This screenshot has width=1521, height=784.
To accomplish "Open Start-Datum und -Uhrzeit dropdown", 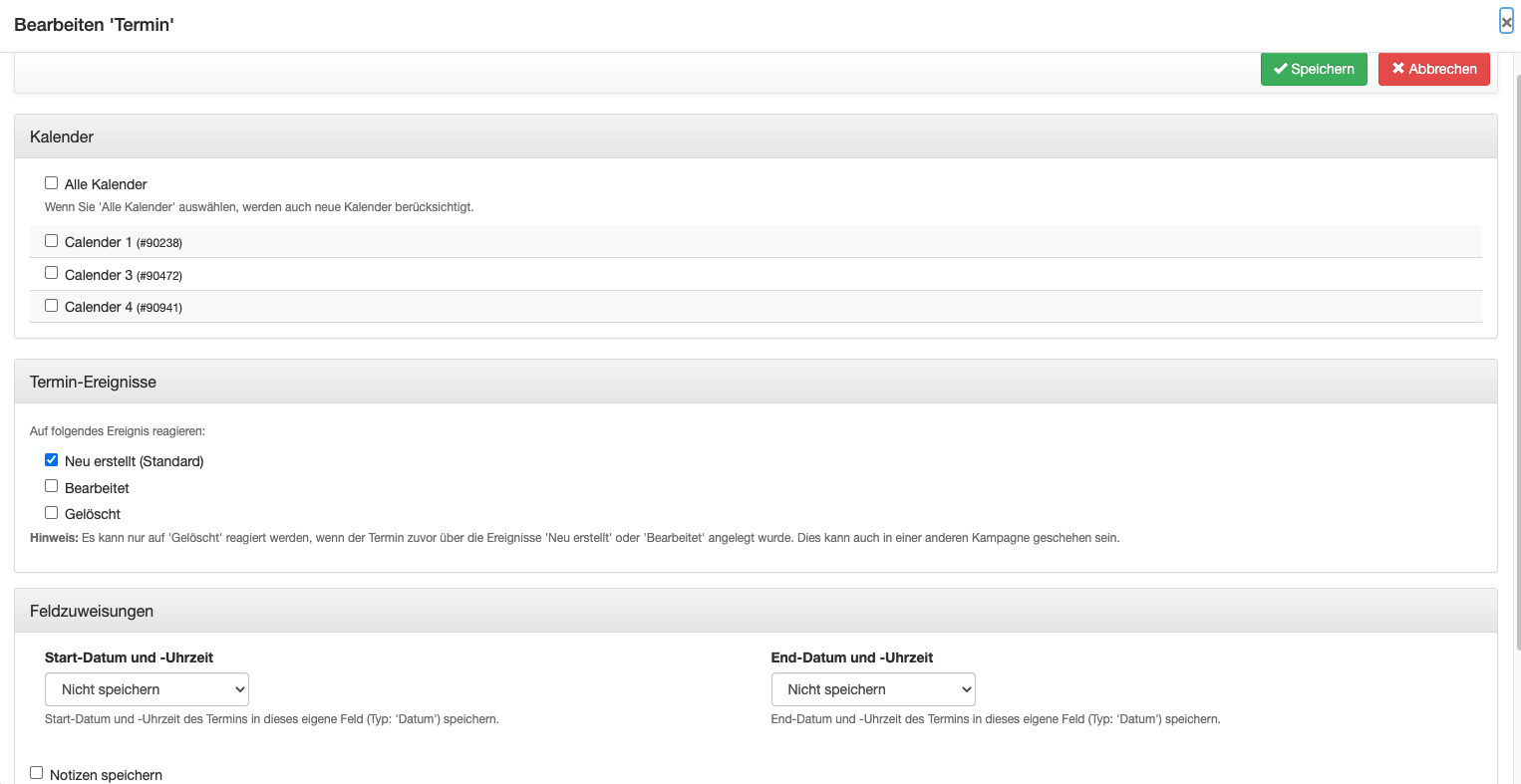I will (147, 689).
